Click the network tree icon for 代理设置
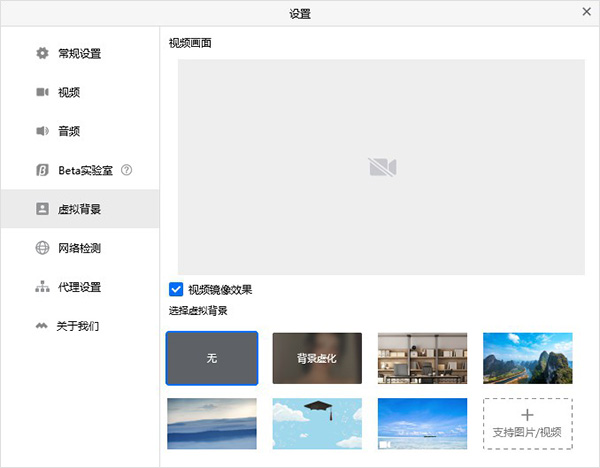Viewport: 600px width, 468px height. point(42,287)
